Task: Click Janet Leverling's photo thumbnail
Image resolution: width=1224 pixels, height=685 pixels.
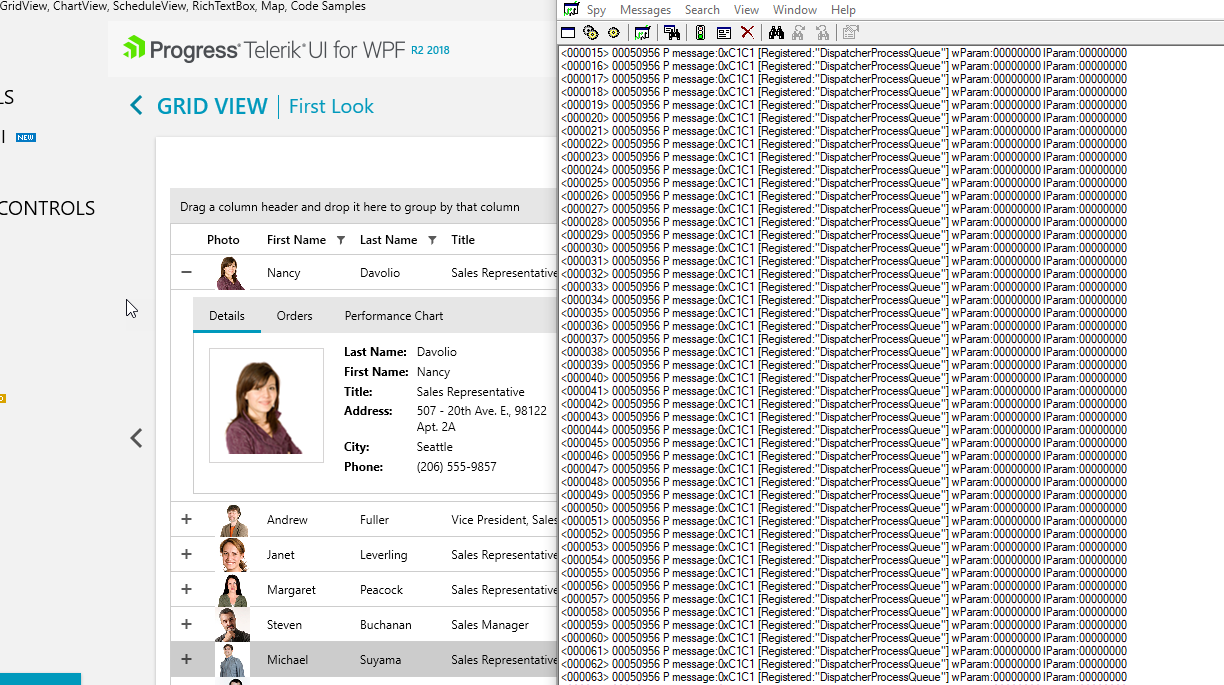Action: 233,555
